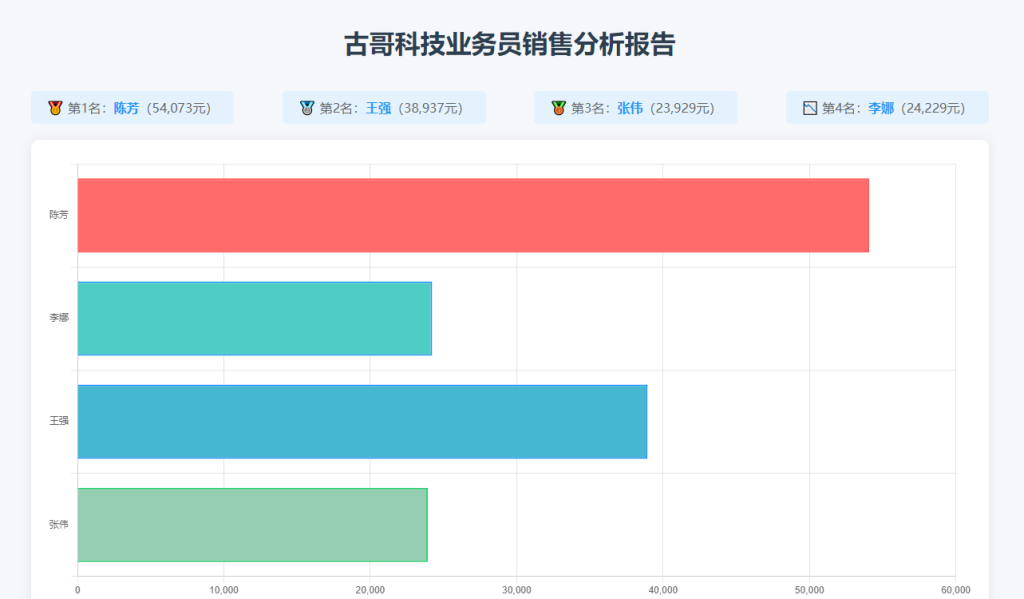
Task: Click the 第2名 rank text
Action: click(339, 108)
